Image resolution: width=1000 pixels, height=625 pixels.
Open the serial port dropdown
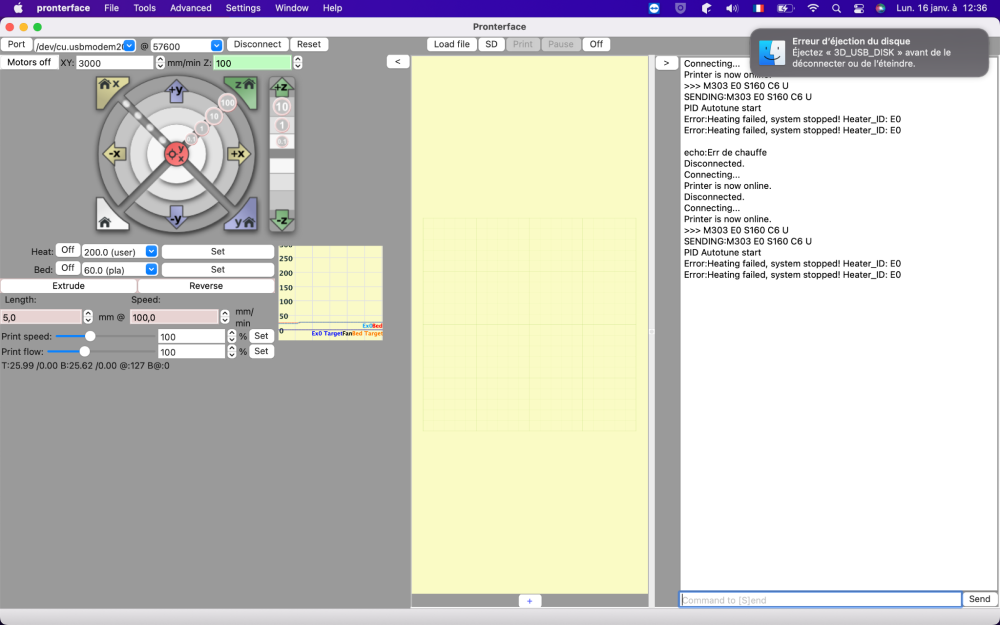[x=129, y=46]
